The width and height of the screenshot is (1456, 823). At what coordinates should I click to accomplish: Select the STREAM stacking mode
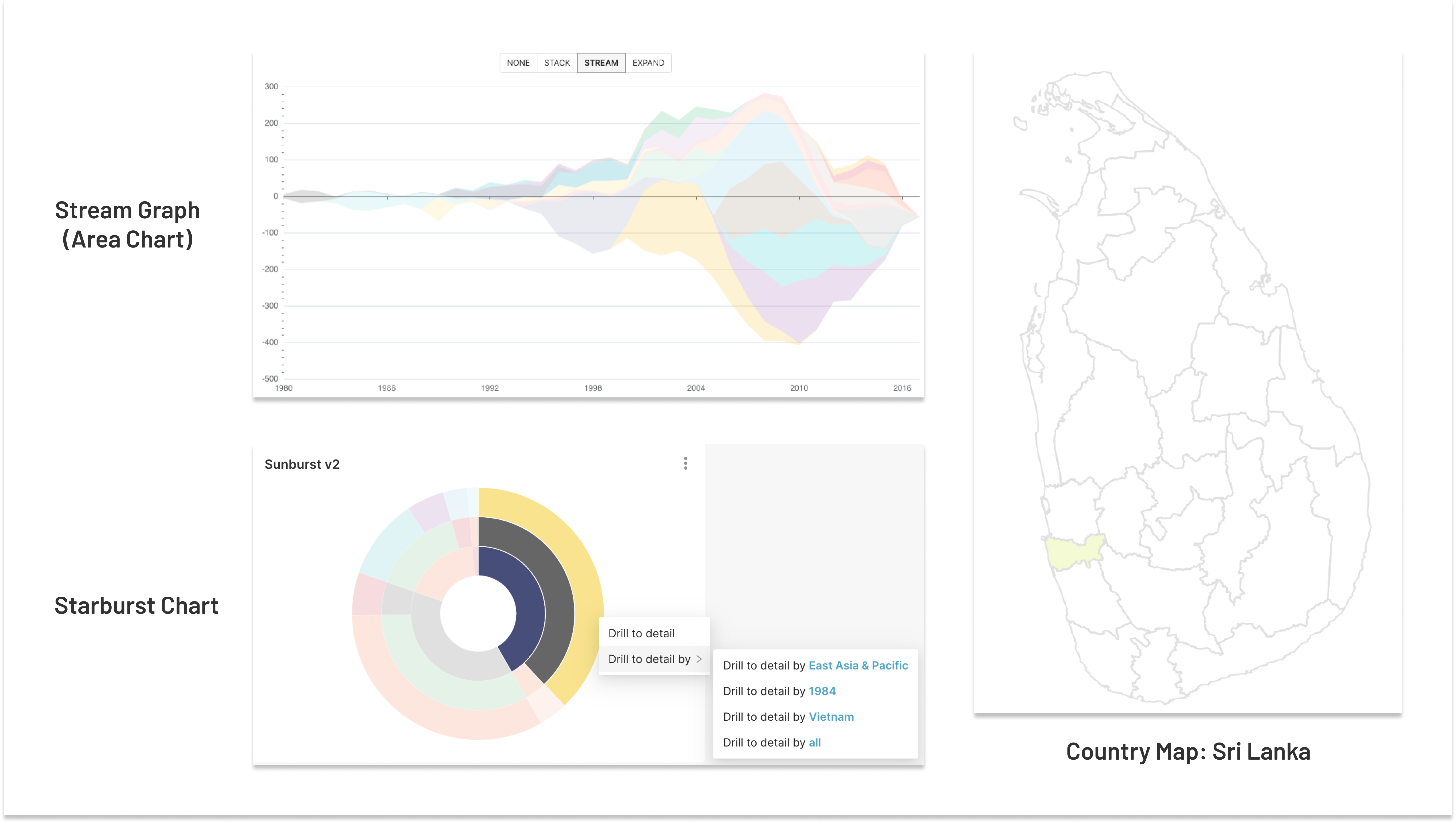click(601, 63)
